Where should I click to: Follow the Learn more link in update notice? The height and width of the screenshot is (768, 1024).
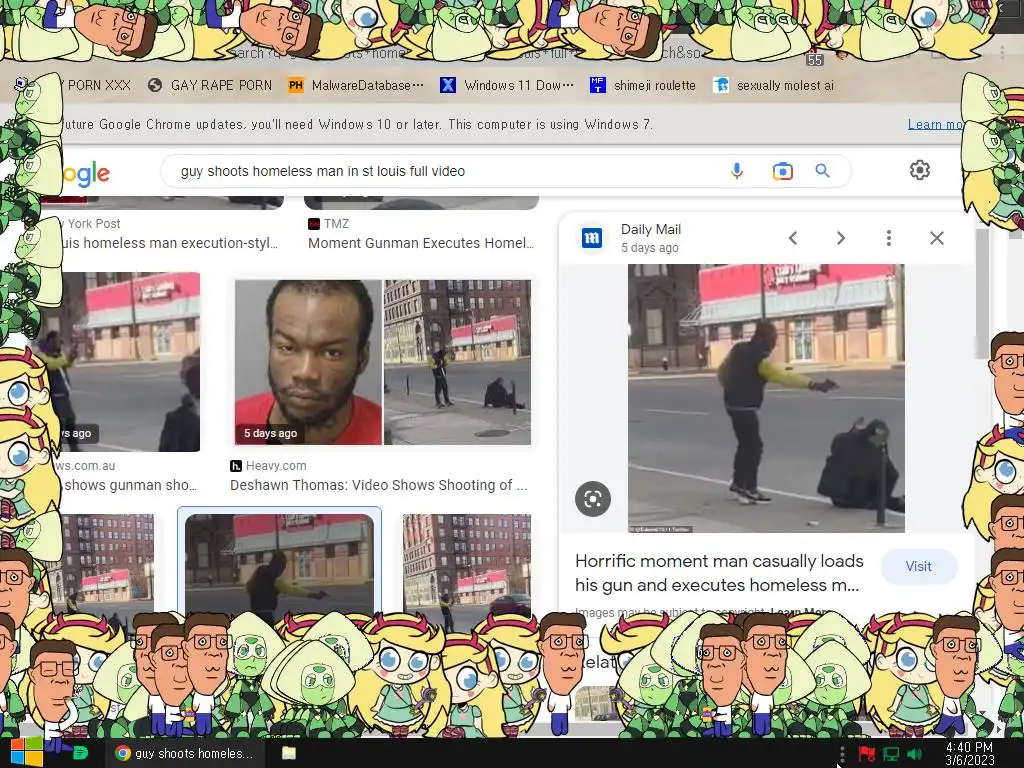click(x=935, y=124)
